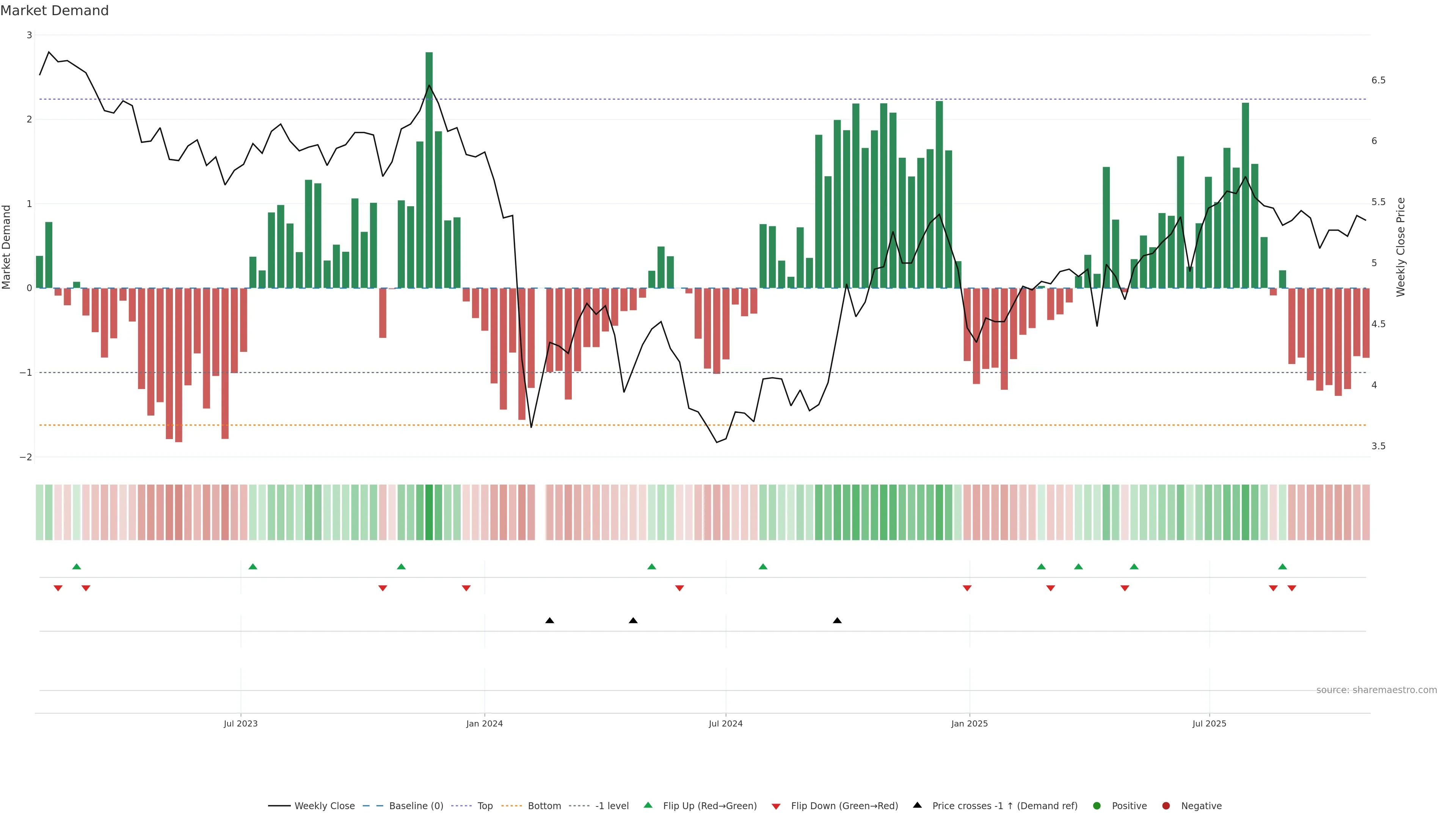Click black Price crosses -1 legend triangle
This screenshot has height=819, width=1456.
[x=917, y=805]
